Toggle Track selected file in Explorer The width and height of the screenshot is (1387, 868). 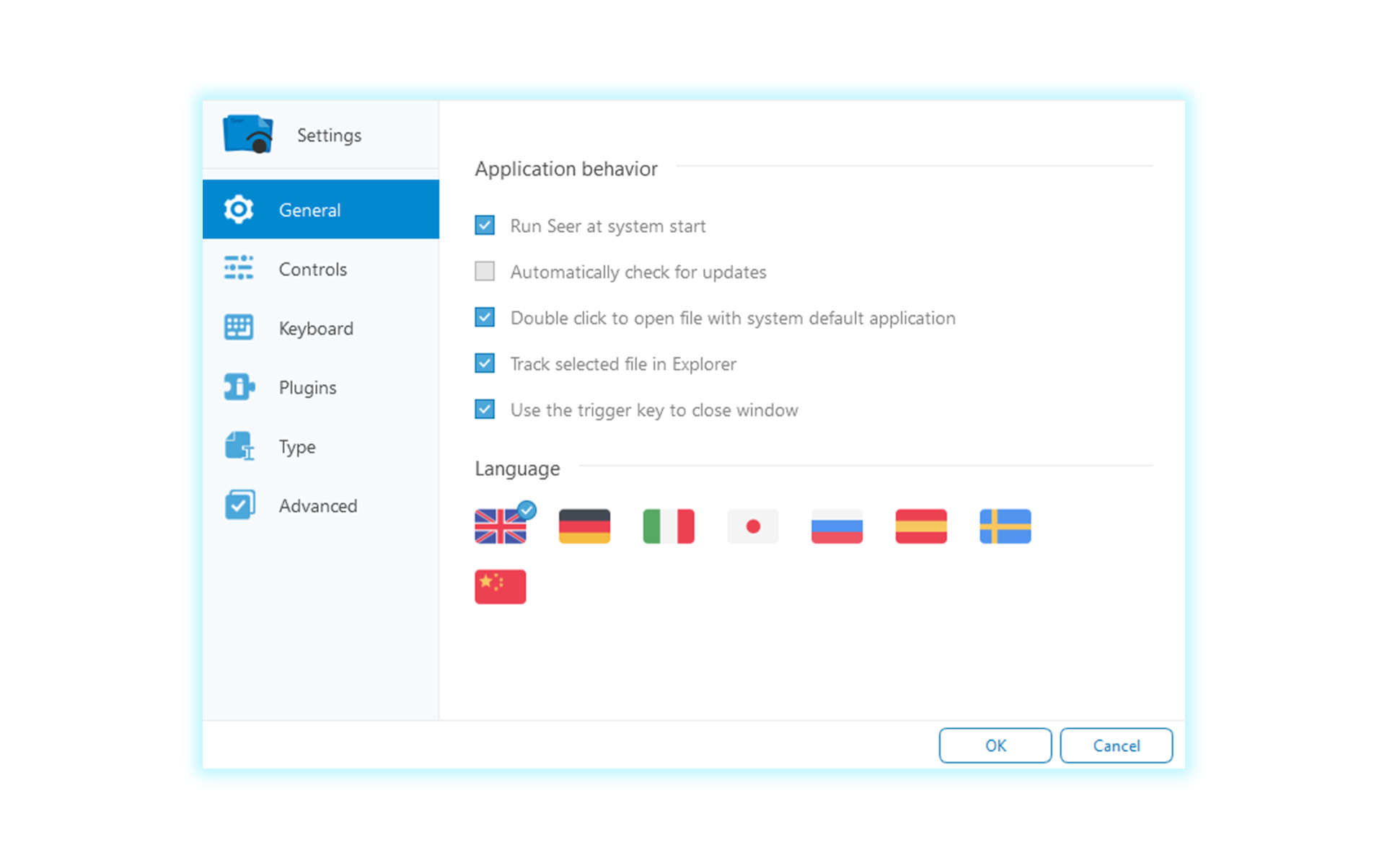coord(485,363)
